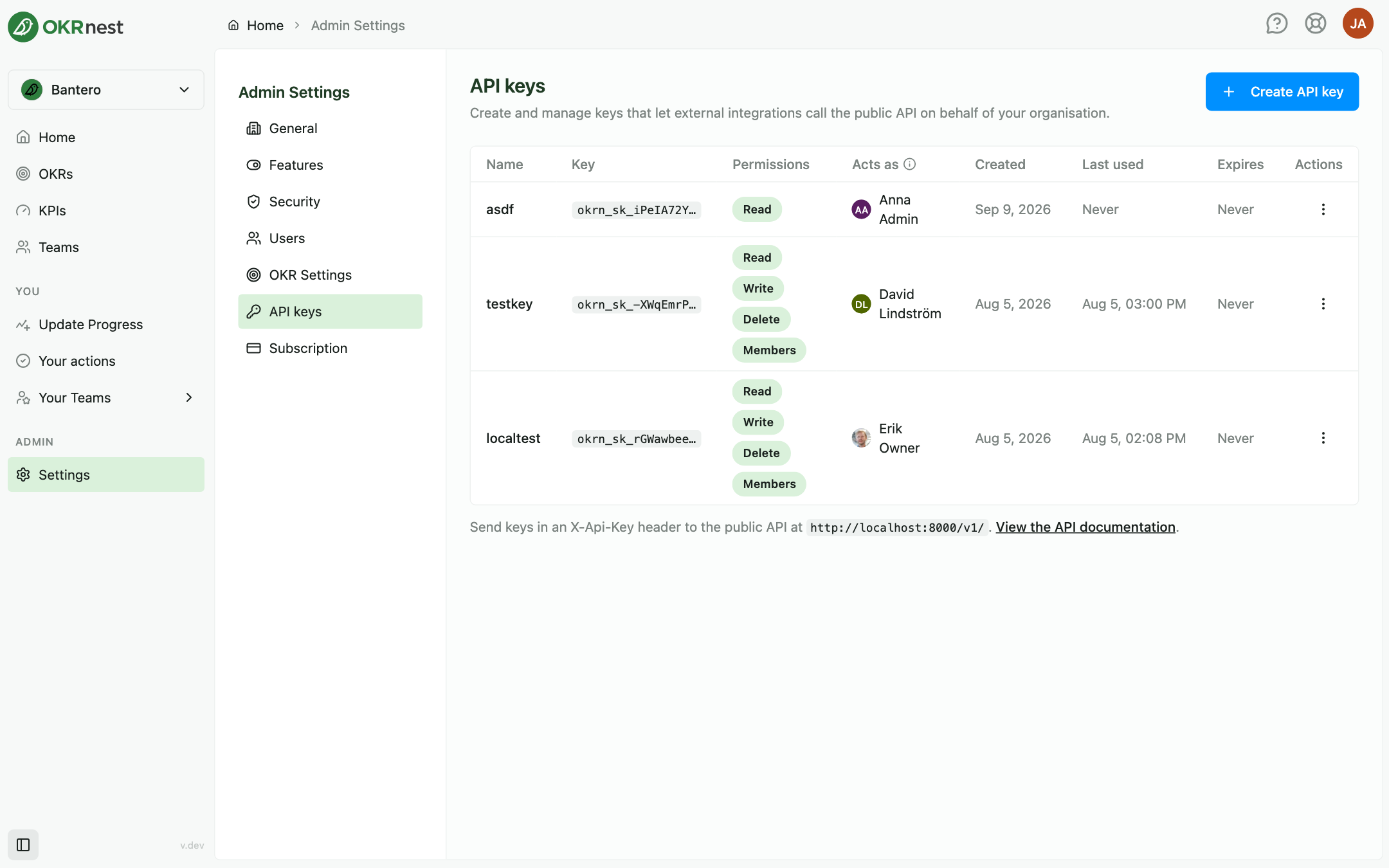Image resolution: width=1389 pixels, height=868 pixels.
Task: Open Update Progress
Action: coord(106,324)
